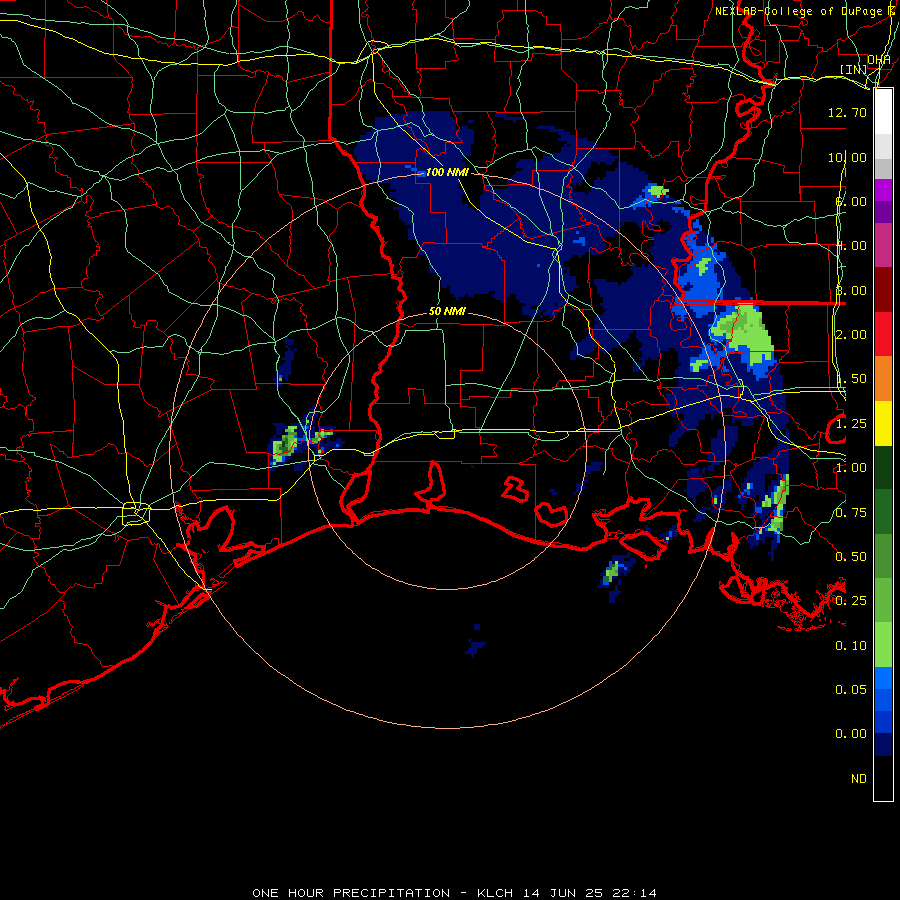Click the 0.75 legend value

click(851, 513)
